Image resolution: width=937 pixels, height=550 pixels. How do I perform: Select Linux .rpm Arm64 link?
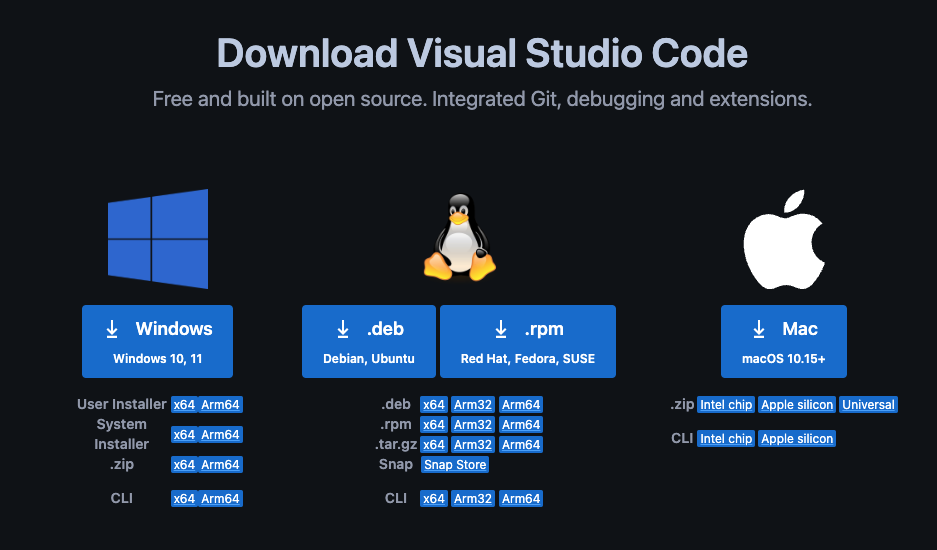point(521,424)
